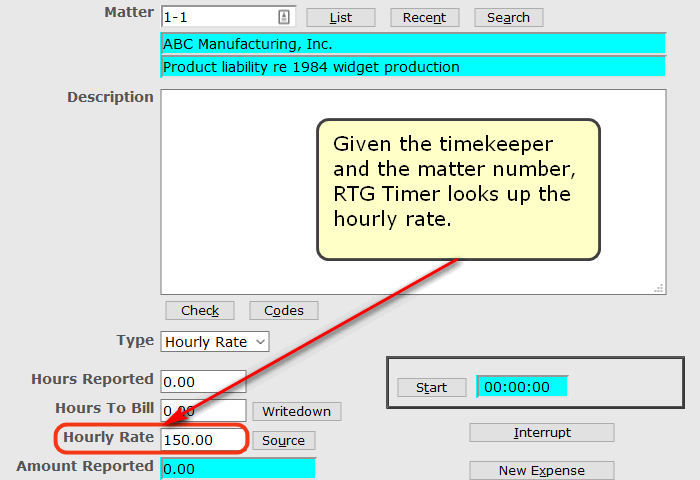Click the Description field label
700x480 pixels.
pos(110,97)
